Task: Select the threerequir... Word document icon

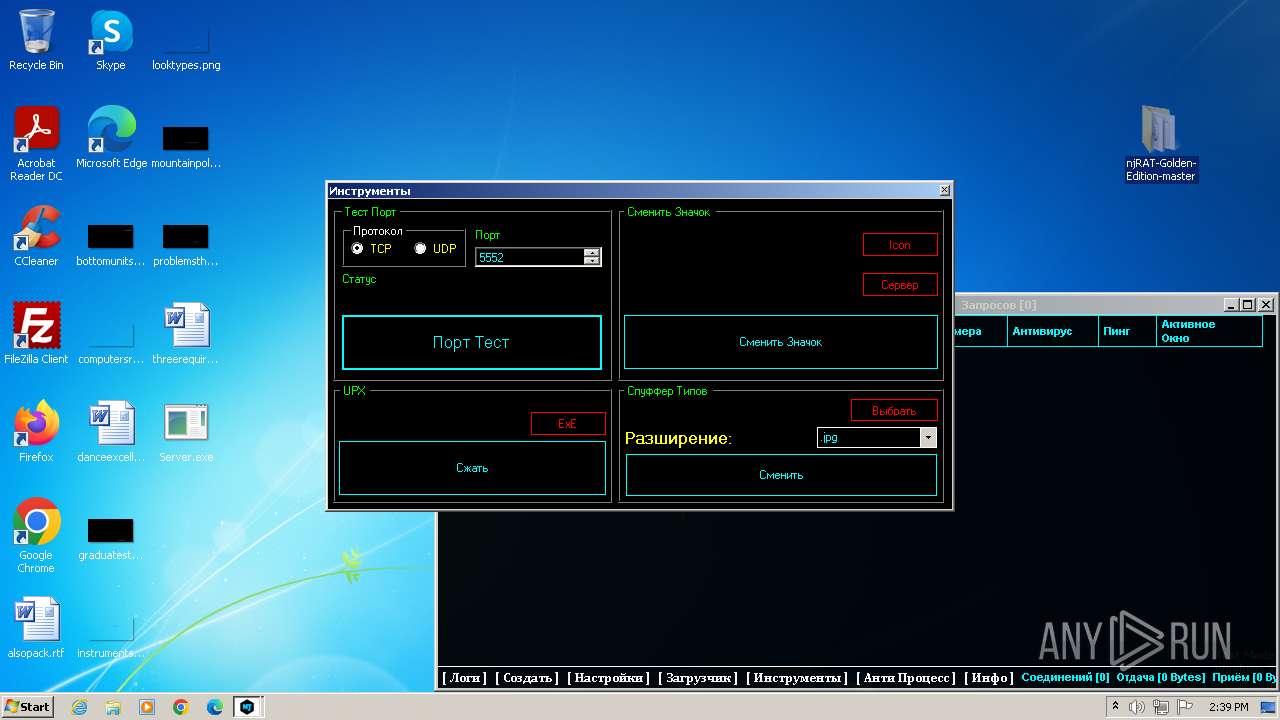Action: click(x=186, y=334)
